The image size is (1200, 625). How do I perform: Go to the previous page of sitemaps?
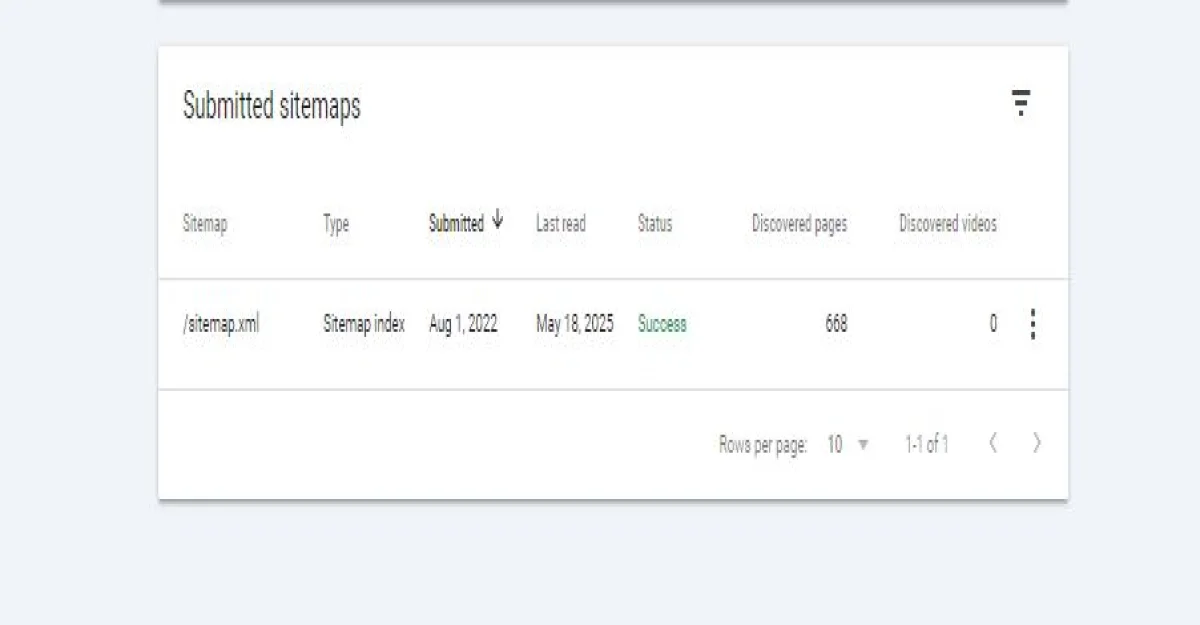(992, 444)
